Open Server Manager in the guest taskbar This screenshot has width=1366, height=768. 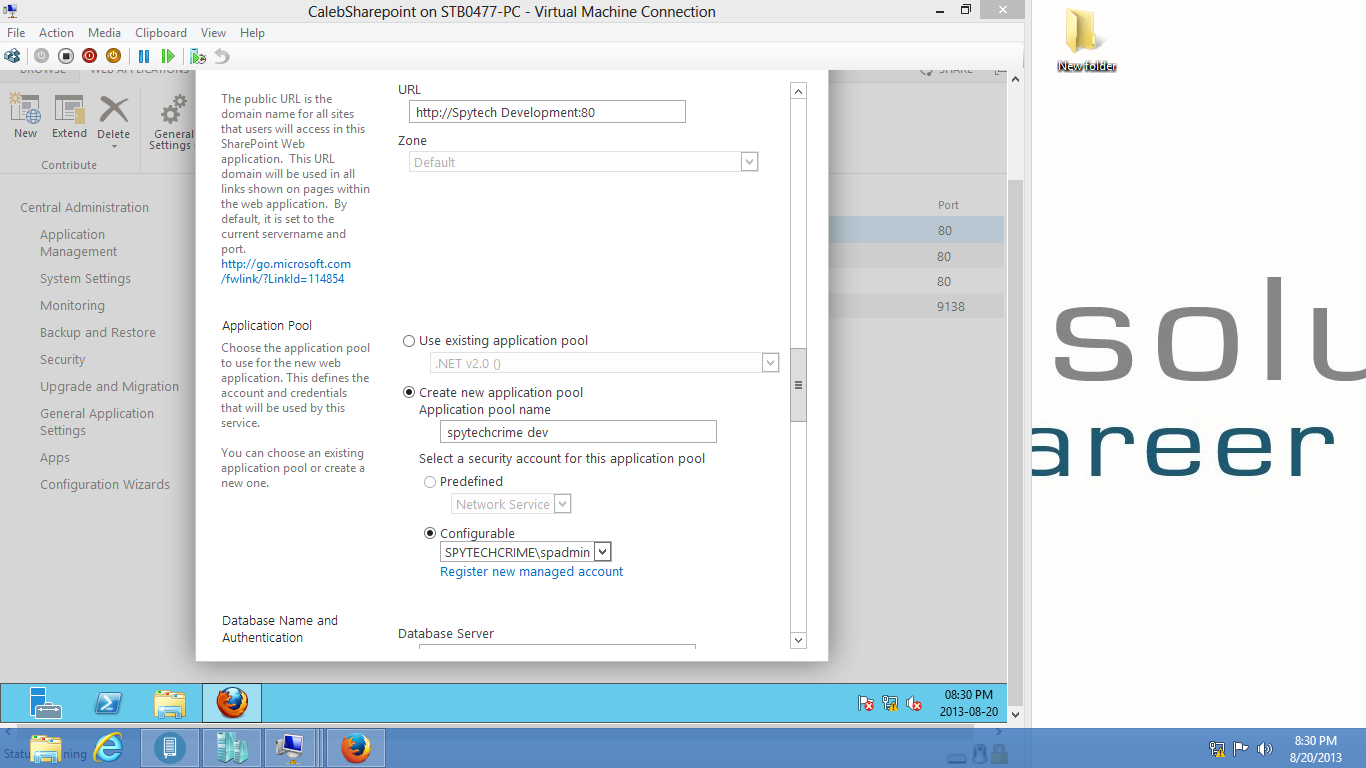[x=46, y=703]
